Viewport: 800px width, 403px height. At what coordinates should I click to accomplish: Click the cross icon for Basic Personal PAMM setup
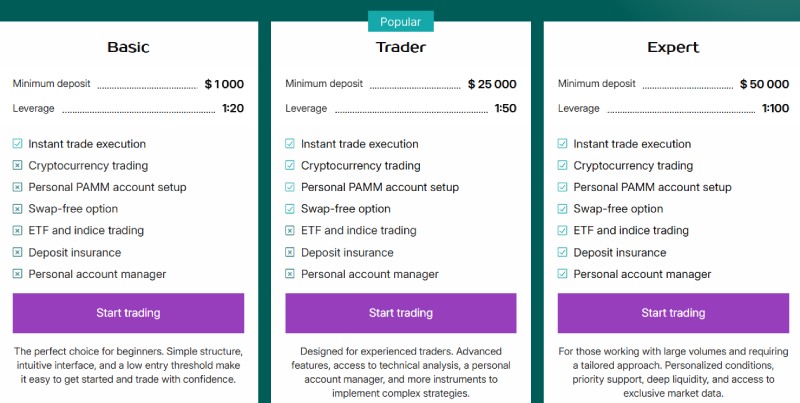pos(18,187)
